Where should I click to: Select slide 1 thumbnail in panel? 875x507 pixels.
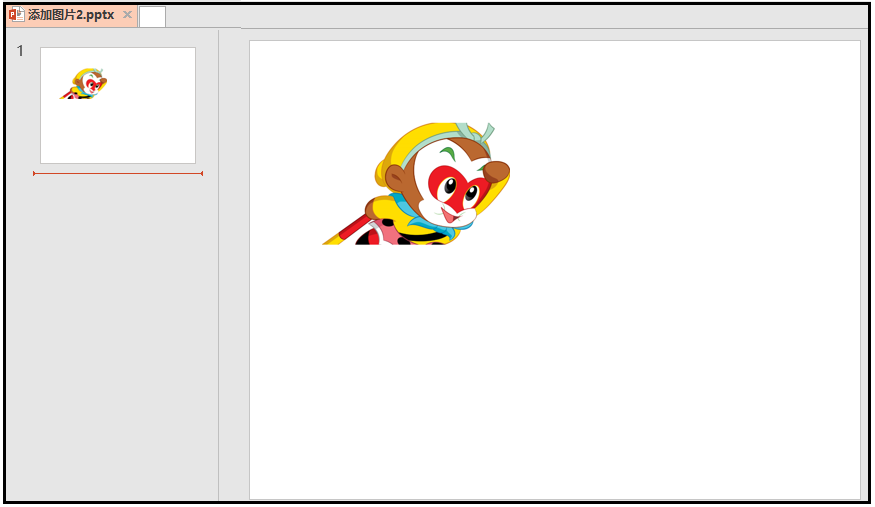tap(118, 105)
